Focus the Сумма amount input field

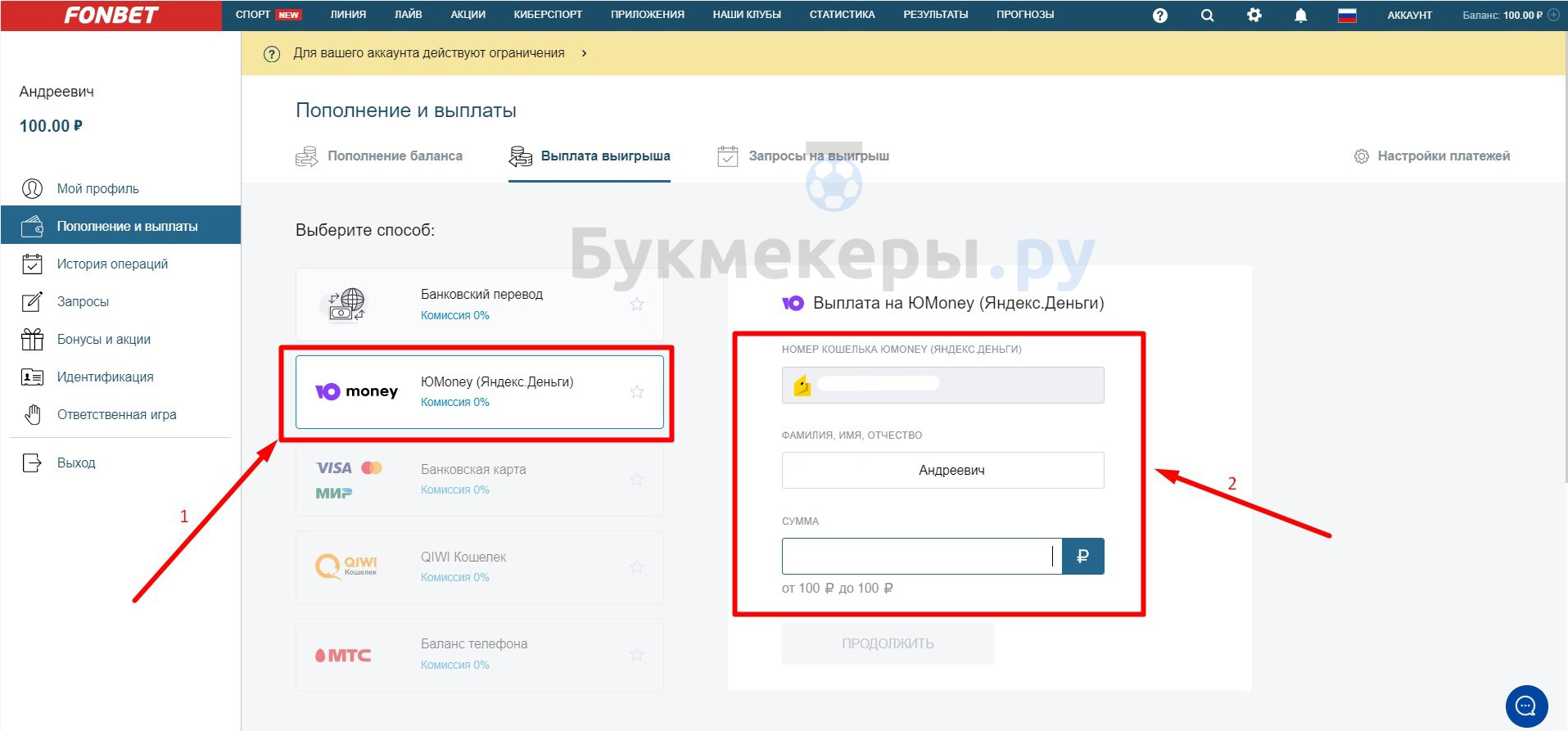[x=922, y=557]
